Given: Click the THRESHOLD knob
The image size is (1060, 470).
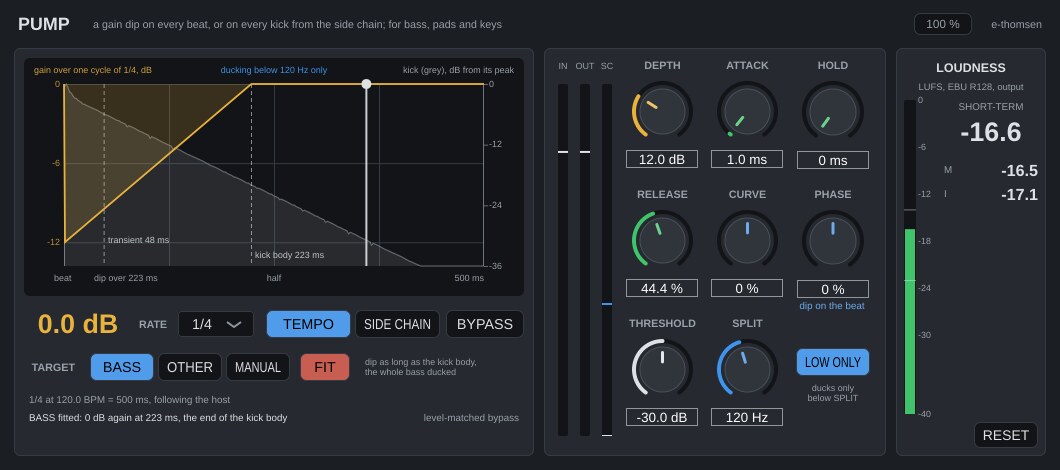Looking at the screenshot, I should (662, 369).
